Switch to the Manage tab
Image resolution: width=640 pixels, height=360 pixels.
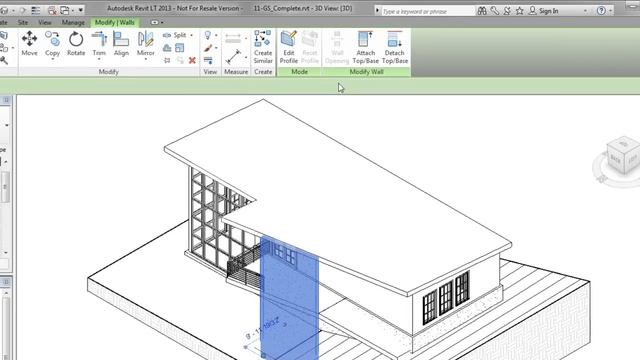pos(73,22)
